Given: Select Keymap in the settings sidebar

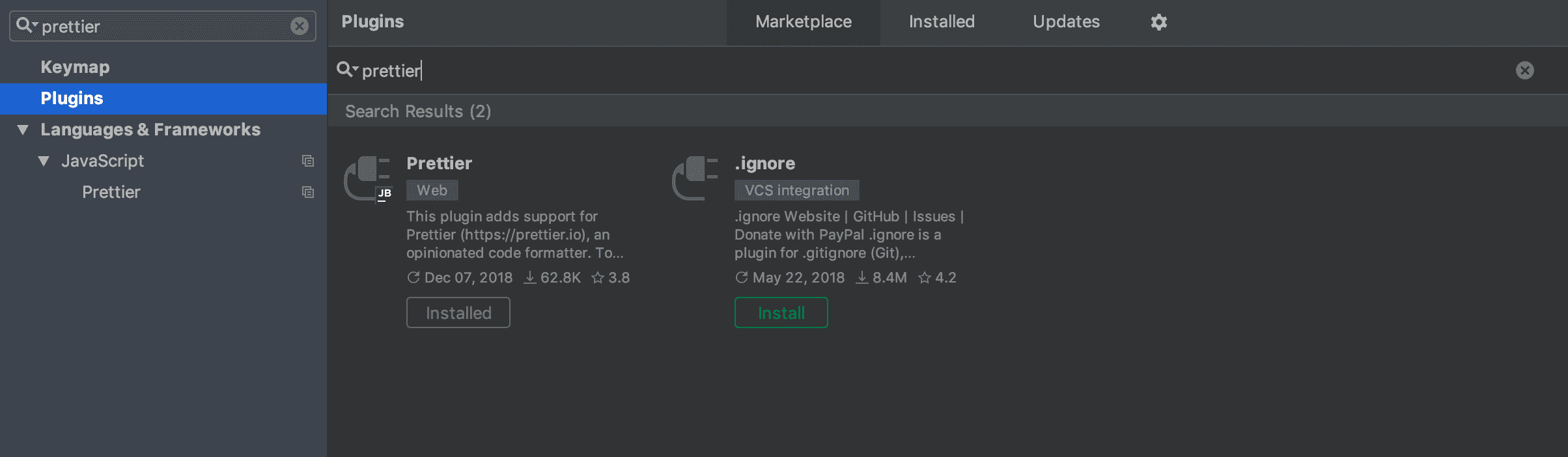Looking at the screenshot, I should pyautogui.click(x=75, y=67).
